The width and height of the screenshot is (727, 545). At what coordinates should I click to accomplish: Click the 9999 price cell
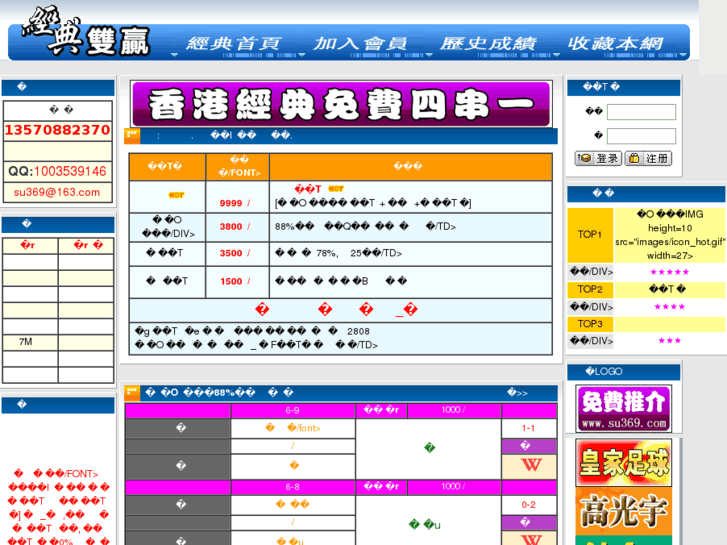tap(237, 197)
